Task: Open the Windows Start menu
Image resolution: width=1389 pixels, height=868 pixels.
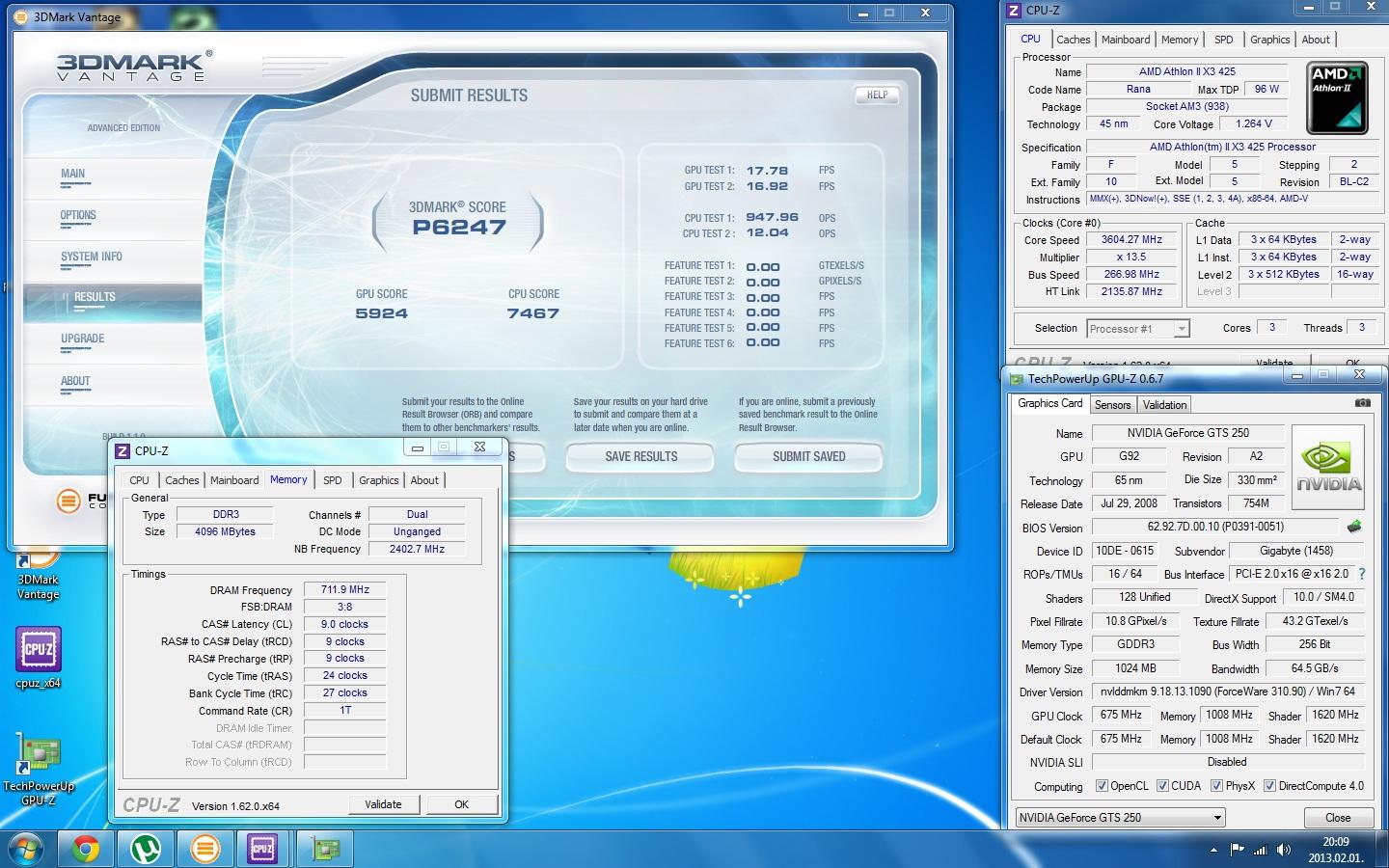Action: pos(26,849)
